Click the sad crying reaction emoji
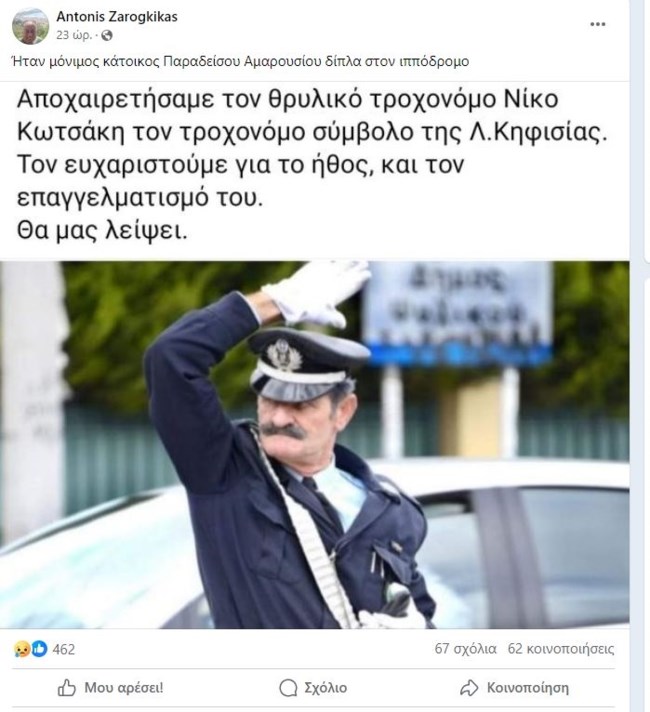This screenshot has width=650, height=712. point(21,649)
